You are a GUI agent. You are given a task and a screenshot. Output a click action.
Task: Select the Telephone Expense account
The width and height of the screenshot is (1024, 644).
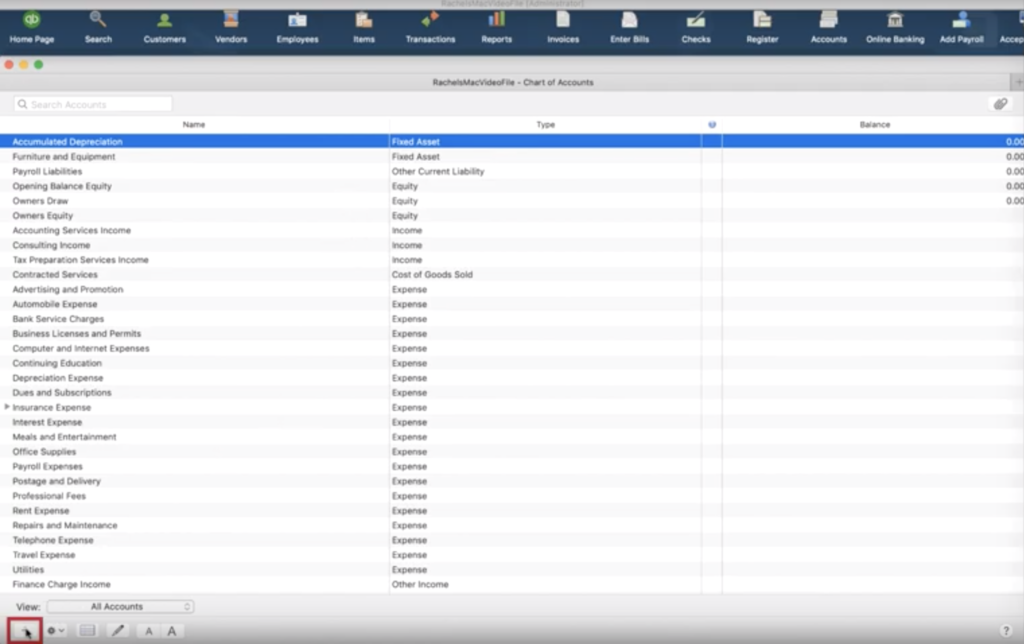pyautogui.click(x=512, y=540)
